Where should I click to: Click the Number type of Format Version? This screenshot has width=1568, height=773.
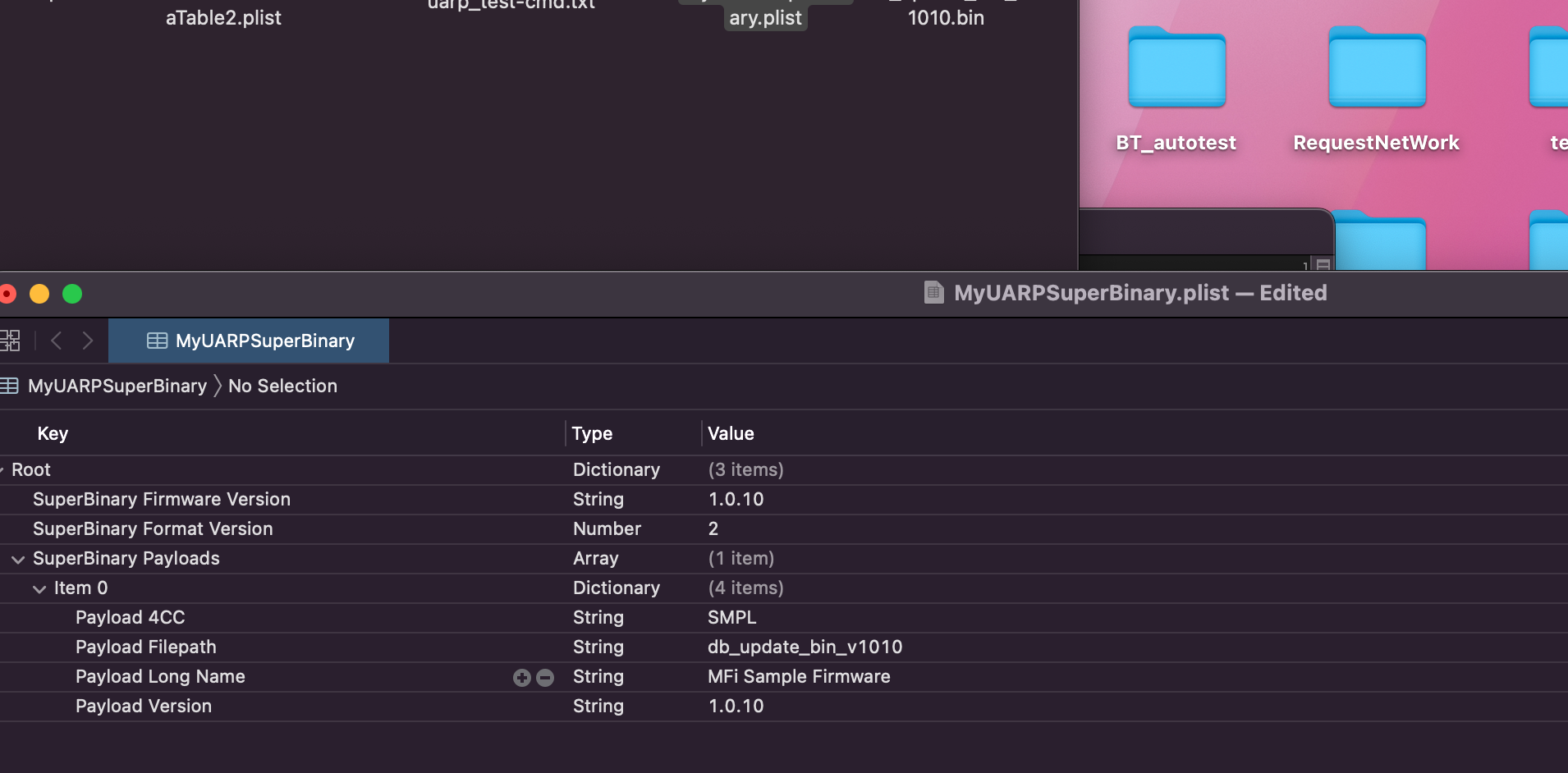tap(607, 528)
